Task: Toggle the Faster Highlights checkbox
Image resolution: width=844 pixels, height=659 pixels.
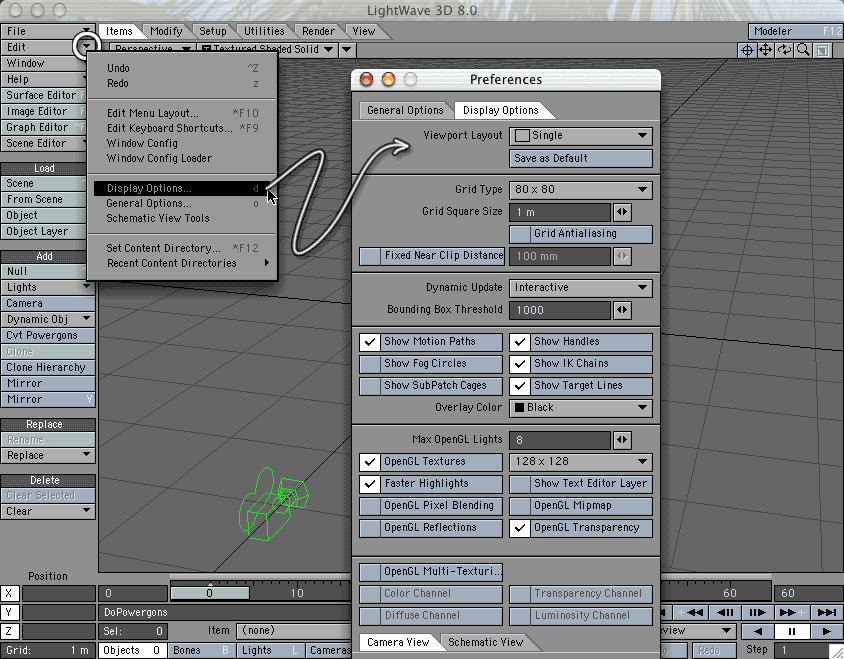Action: click(x=370, y=484)
